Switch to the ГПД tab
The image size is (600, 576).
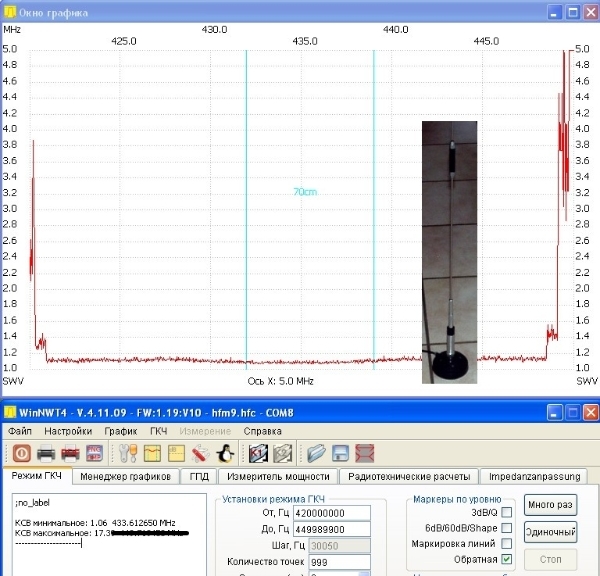199,476
